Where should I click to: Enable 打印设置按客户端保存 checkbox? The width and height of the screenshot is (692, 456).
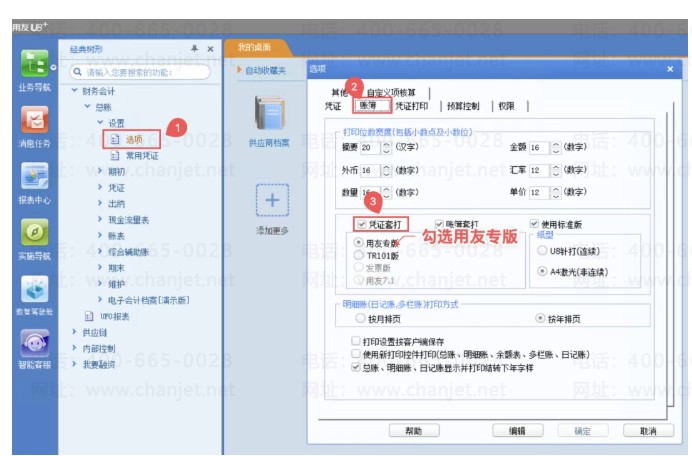[356, 341]
